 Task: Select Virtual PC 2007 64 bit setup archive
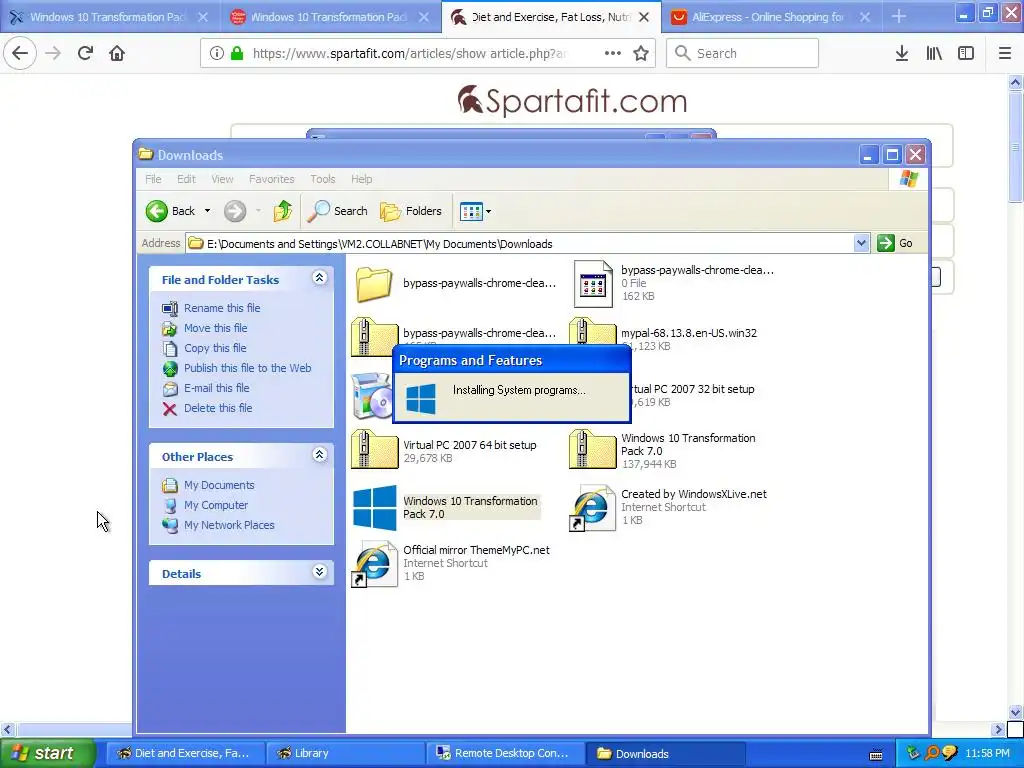(444, 451)
